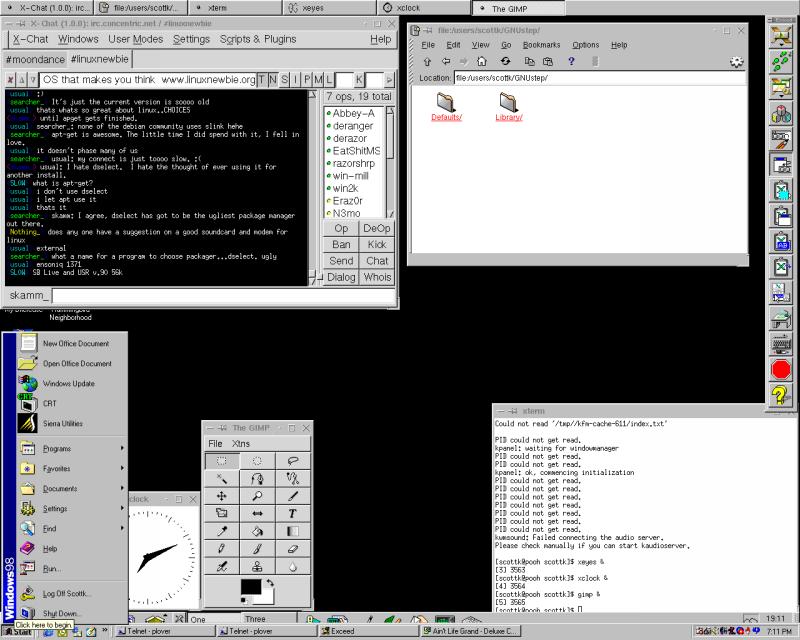This screenshot has width=800, height=640.
Task: Open the Defaults/ folder link
Action: tap(446, 118)
